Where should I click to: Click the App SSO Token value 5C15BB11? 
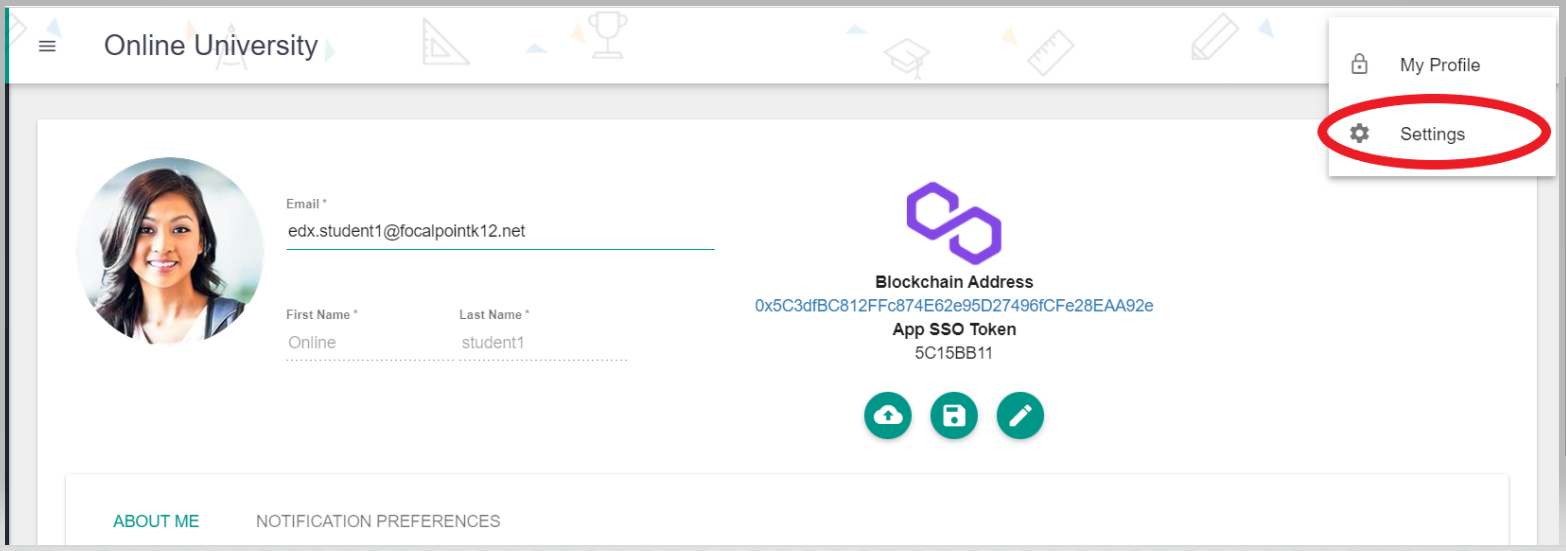[x=954, y=353]
